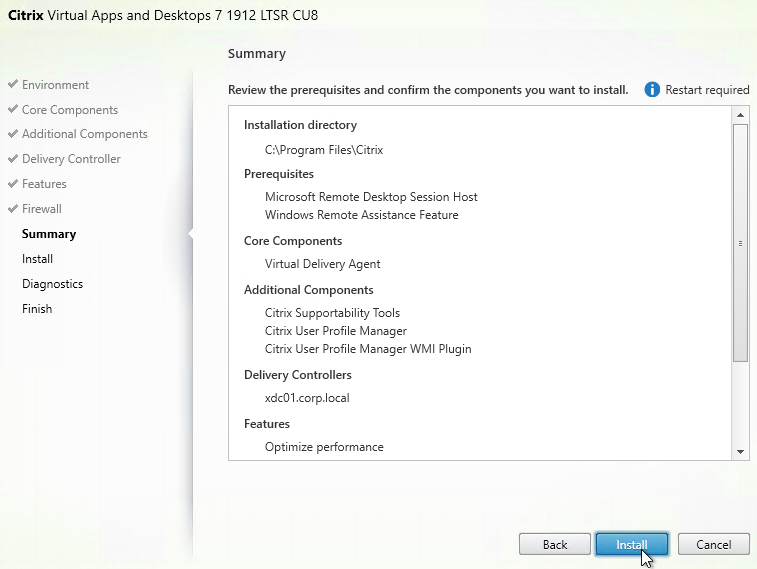The width and height of the screenshot is (757, 569).
Task: Click the Prerequisites heading in summary
Action: [x=279, y=174]
